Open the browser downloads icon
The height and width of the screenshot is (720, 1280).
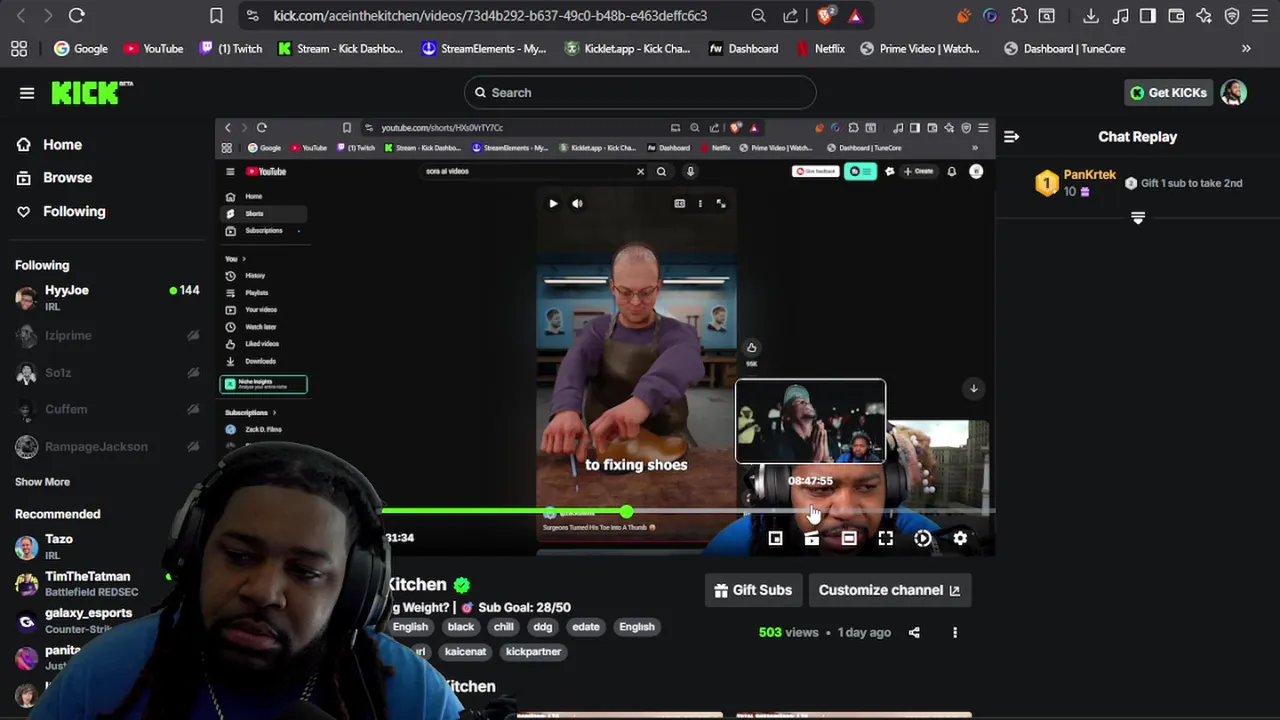point(1091,15)
